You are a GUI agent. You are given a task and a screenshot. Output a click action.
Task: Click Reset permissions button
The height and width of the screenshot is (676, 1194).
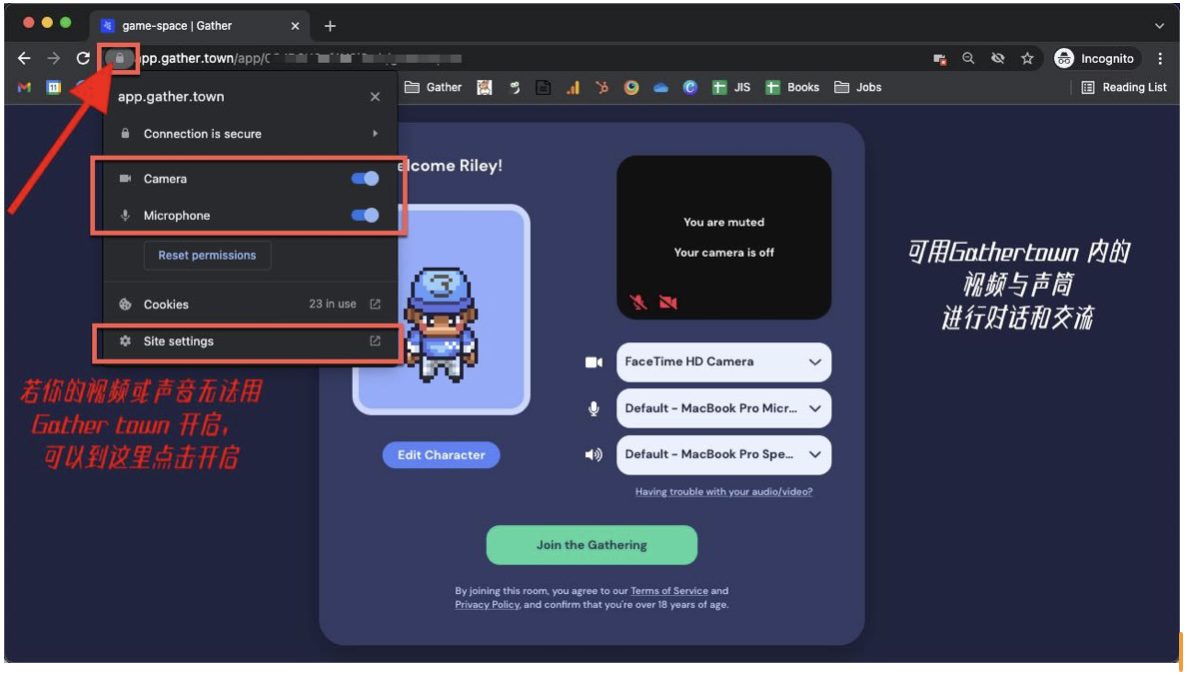pos(207,256)
